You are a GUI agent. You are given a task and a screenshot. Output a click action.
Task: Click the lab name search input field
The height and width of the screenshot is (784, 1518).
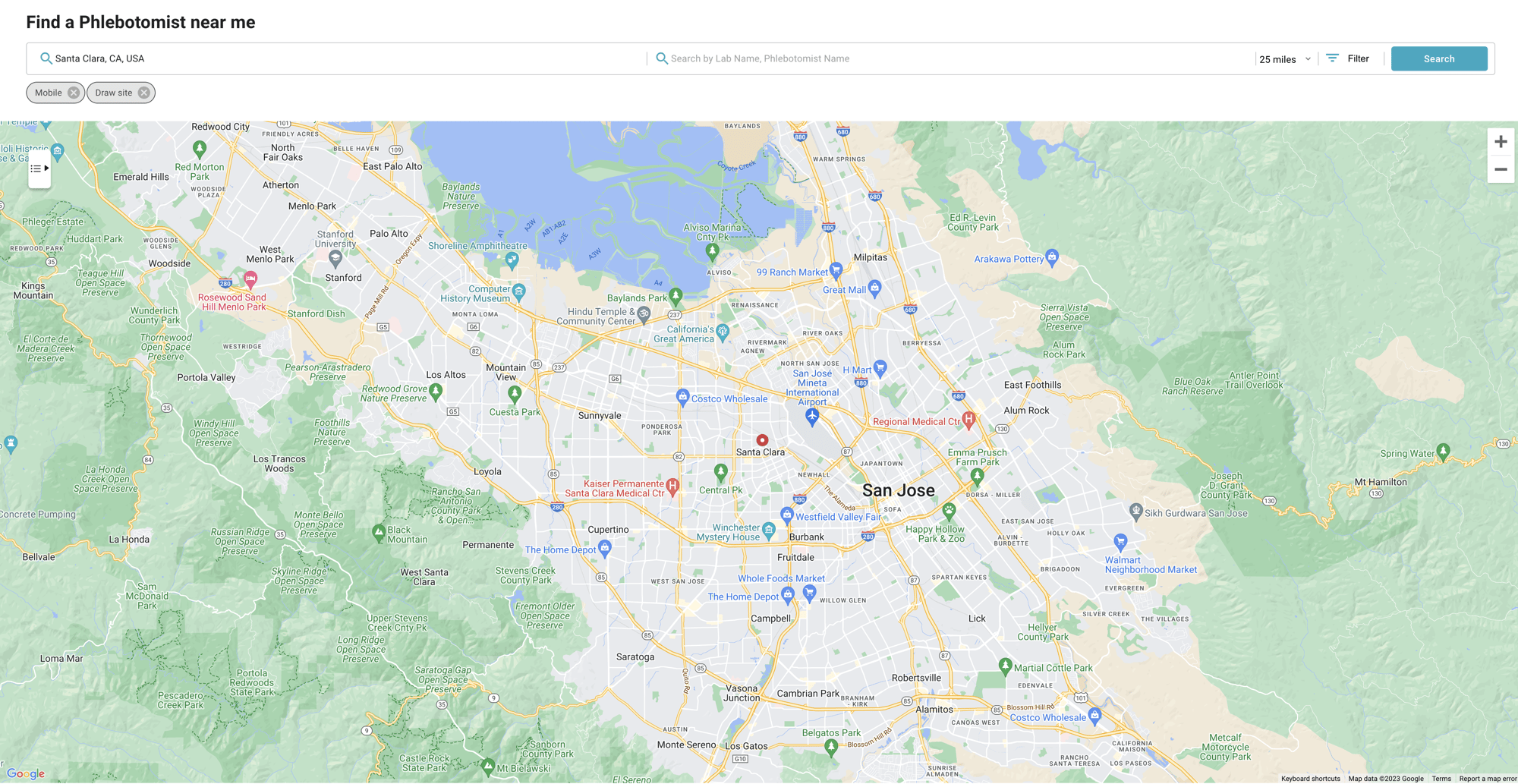835,58
